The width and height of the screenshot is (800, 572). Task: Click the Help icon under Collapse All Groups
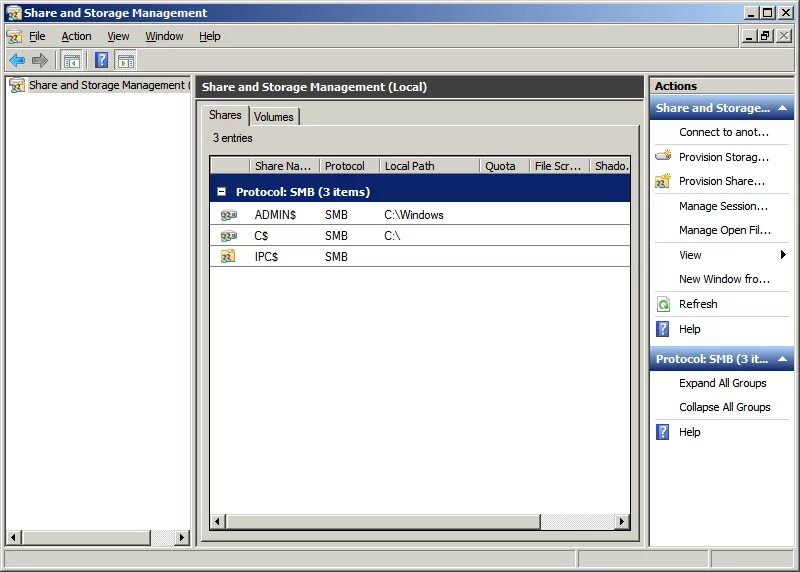coord(662,432)
